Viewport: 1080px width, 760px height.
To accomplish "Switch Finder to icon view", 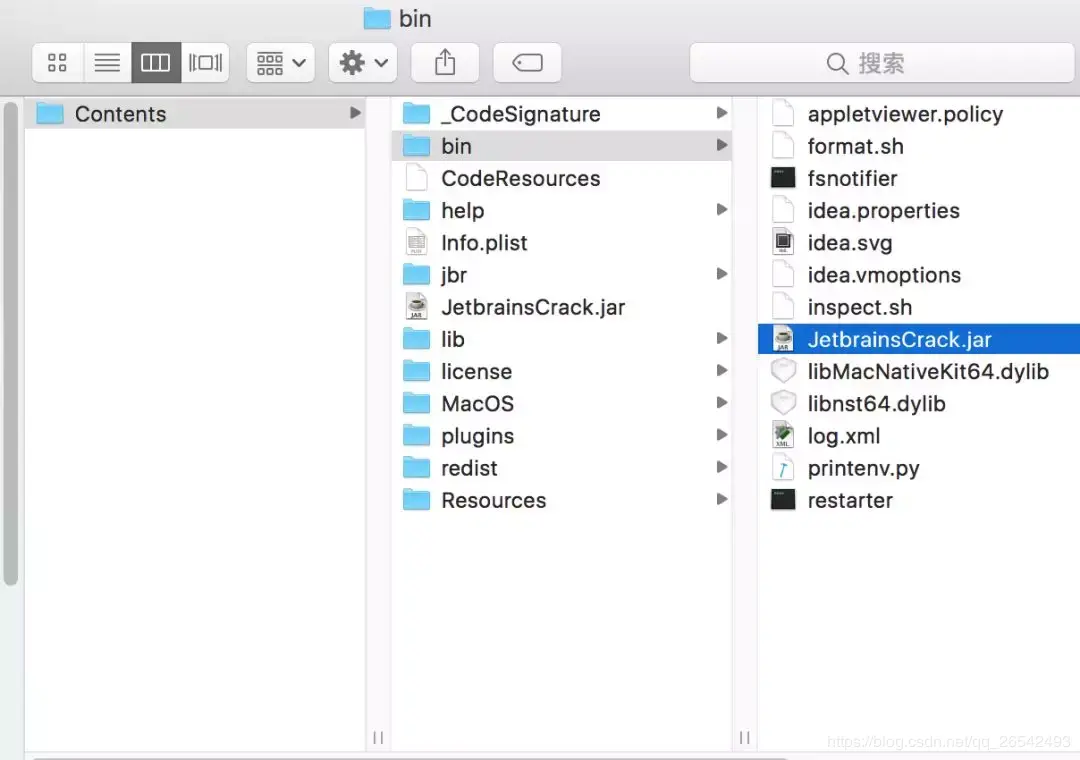I will (x=57, y=63).
